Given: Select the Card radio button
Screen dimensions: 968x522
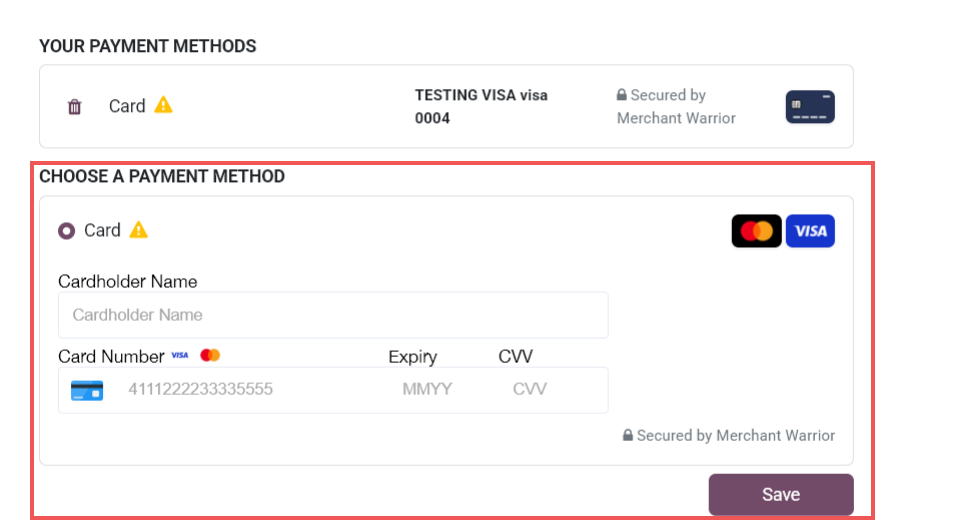Looking at the screenshot, I should point(67,231).
